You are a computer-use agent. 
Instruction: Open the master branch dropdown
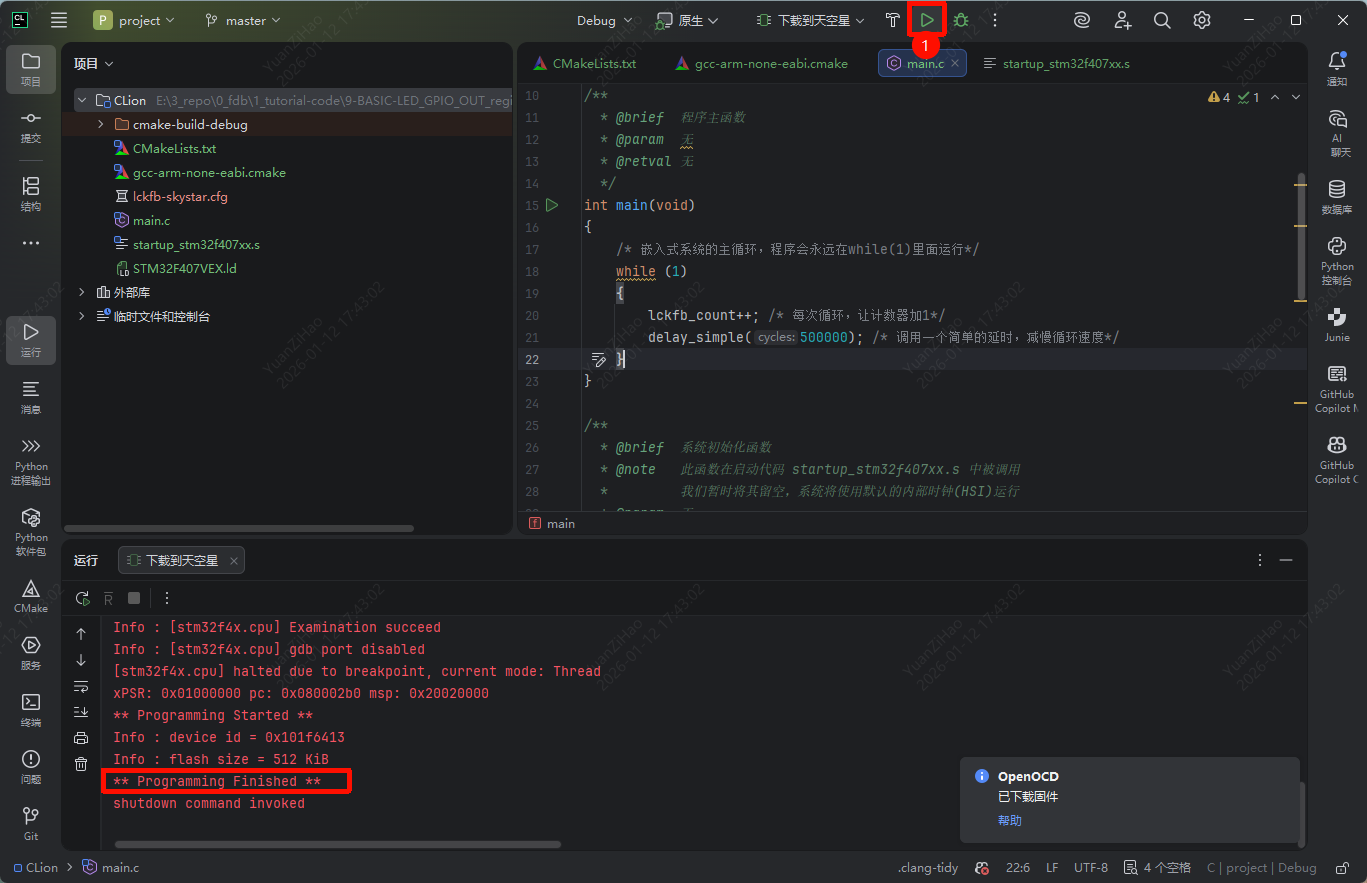point(243,20)
